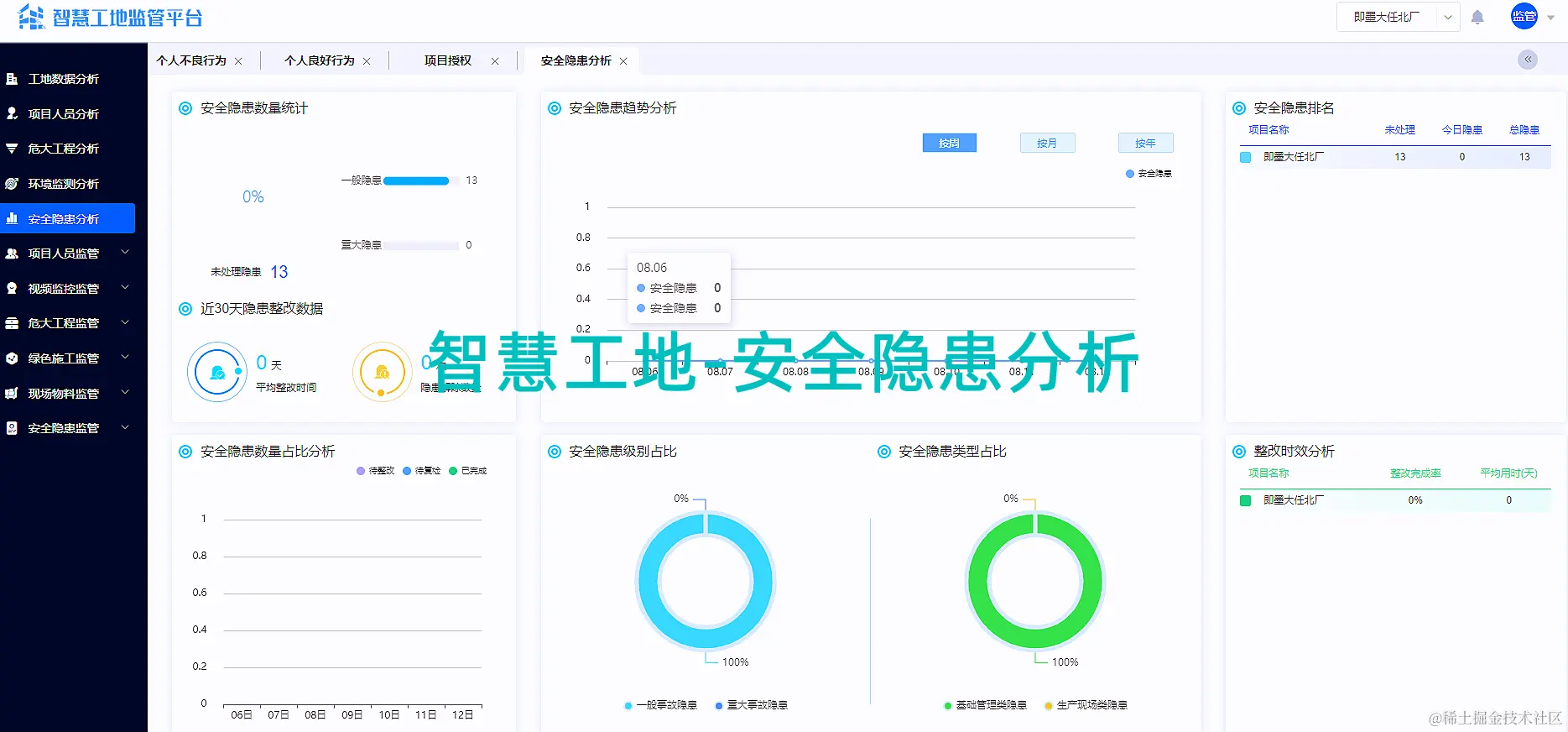Select 按月 trend view

(1047, 143)
